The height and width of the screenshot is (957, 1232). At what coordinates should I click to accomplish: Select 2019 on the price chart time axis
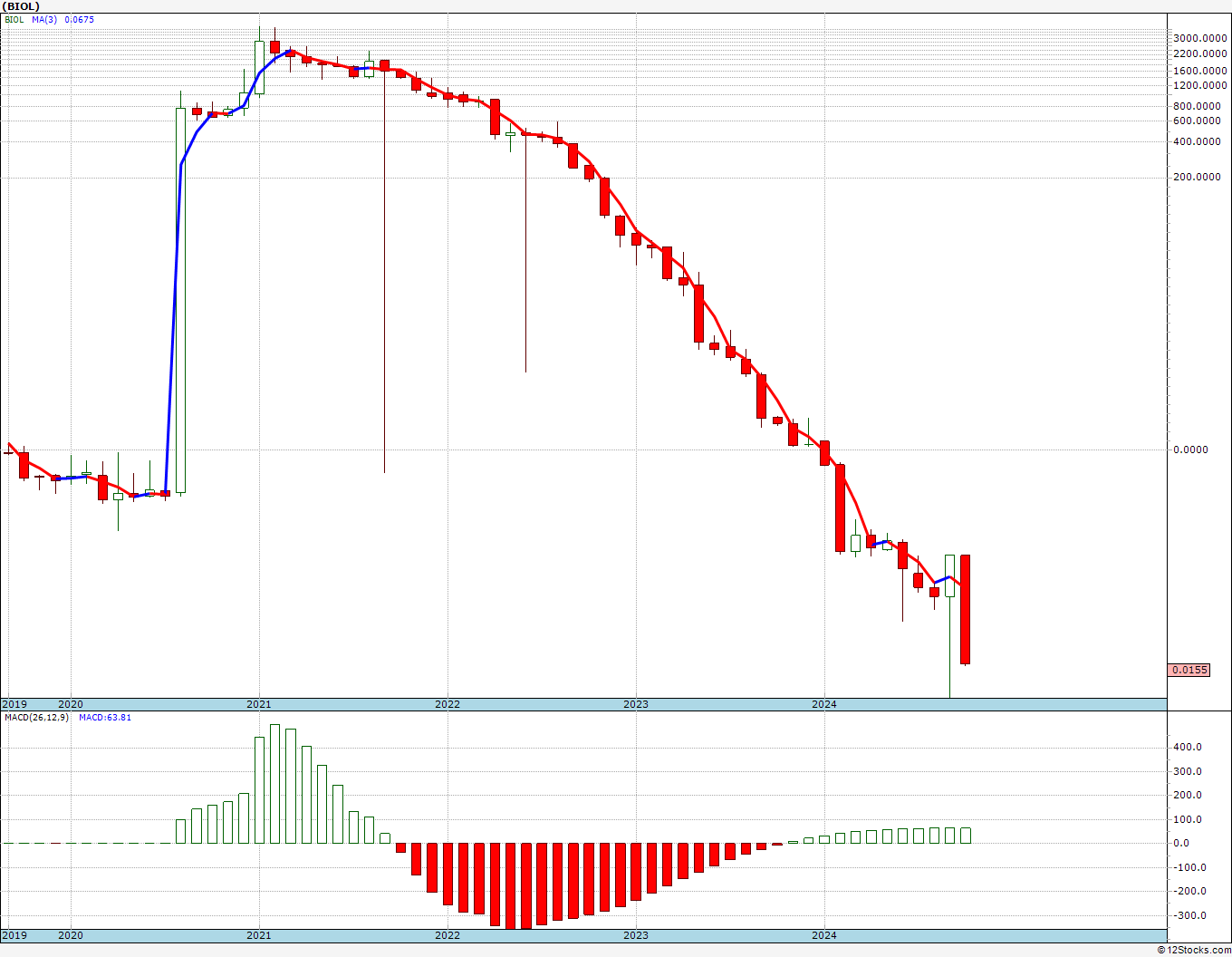coord(14,704)
